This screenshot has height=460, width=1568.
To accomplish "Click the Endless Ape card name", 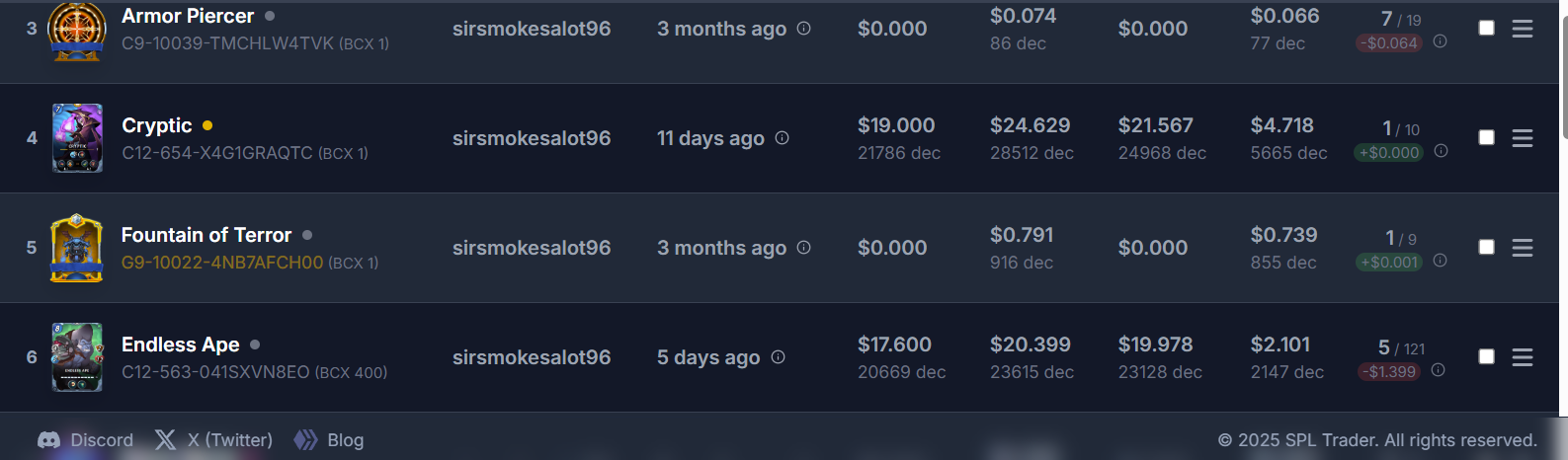I will point(181,345).
